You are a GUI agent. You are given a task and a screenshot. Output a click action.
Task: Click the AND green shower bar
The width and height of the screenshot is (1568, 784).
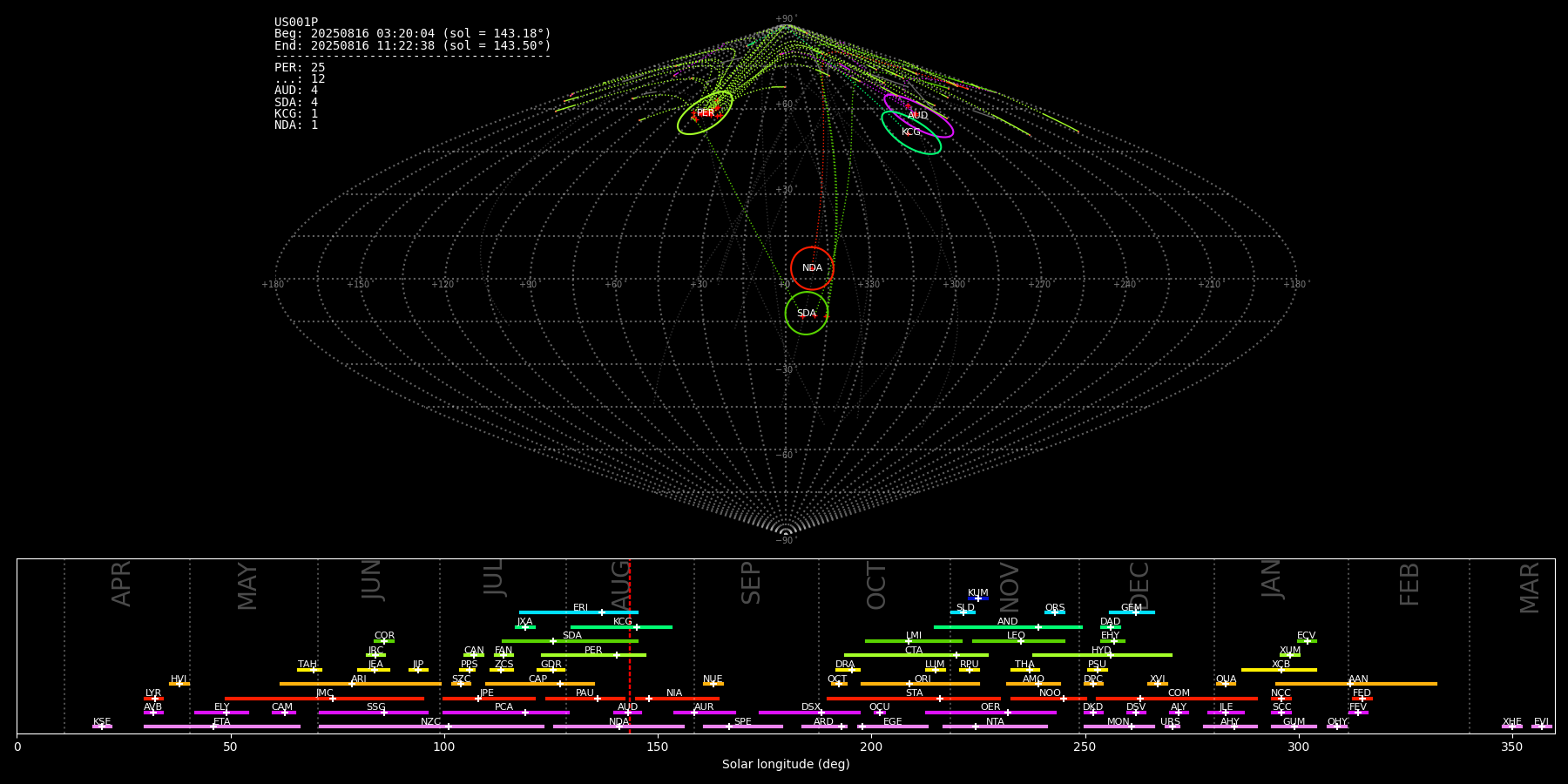coord(1008,627)
